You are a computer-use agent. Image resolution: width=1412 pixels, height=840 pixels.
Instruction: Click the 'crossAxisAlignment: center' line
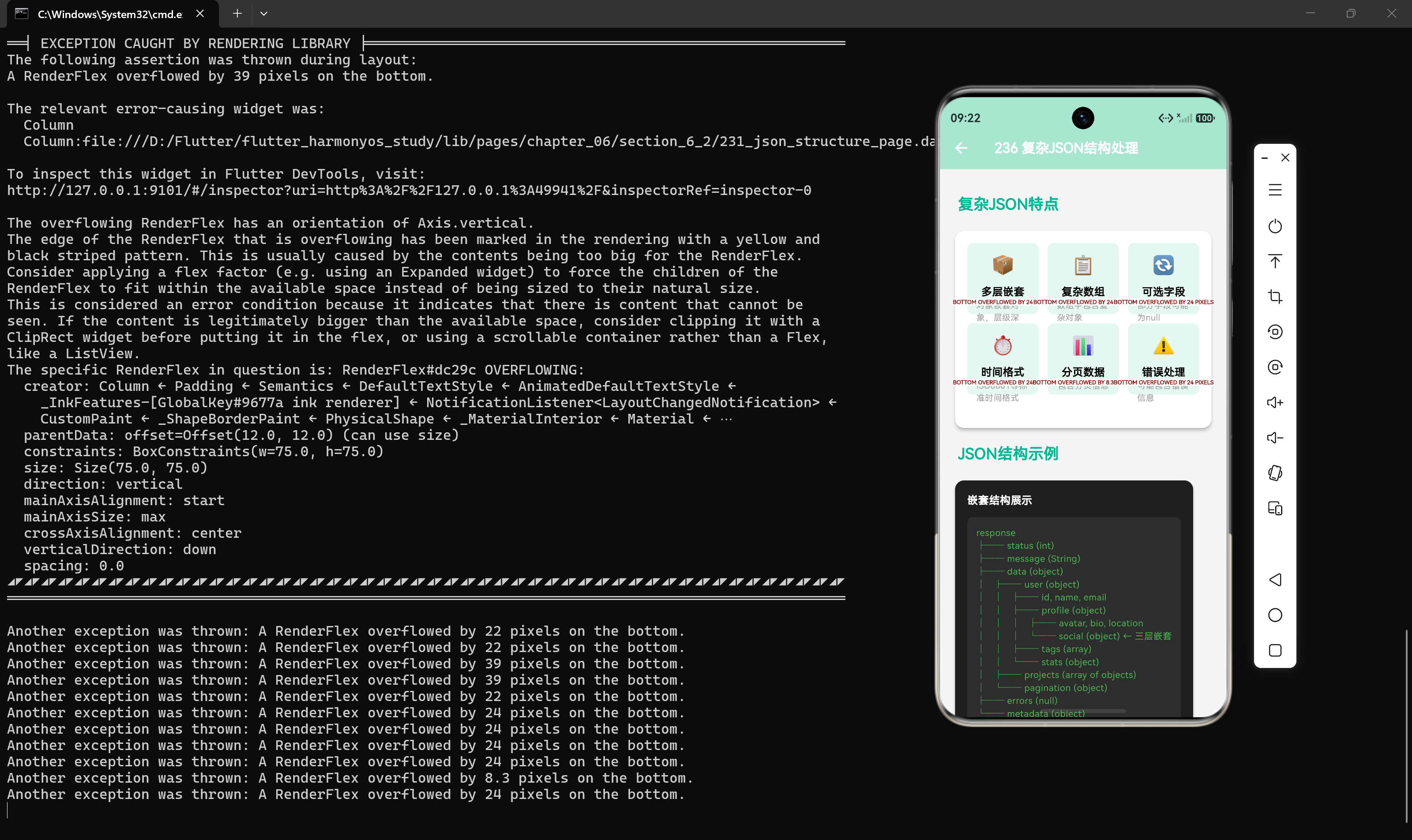pos(132,533)
